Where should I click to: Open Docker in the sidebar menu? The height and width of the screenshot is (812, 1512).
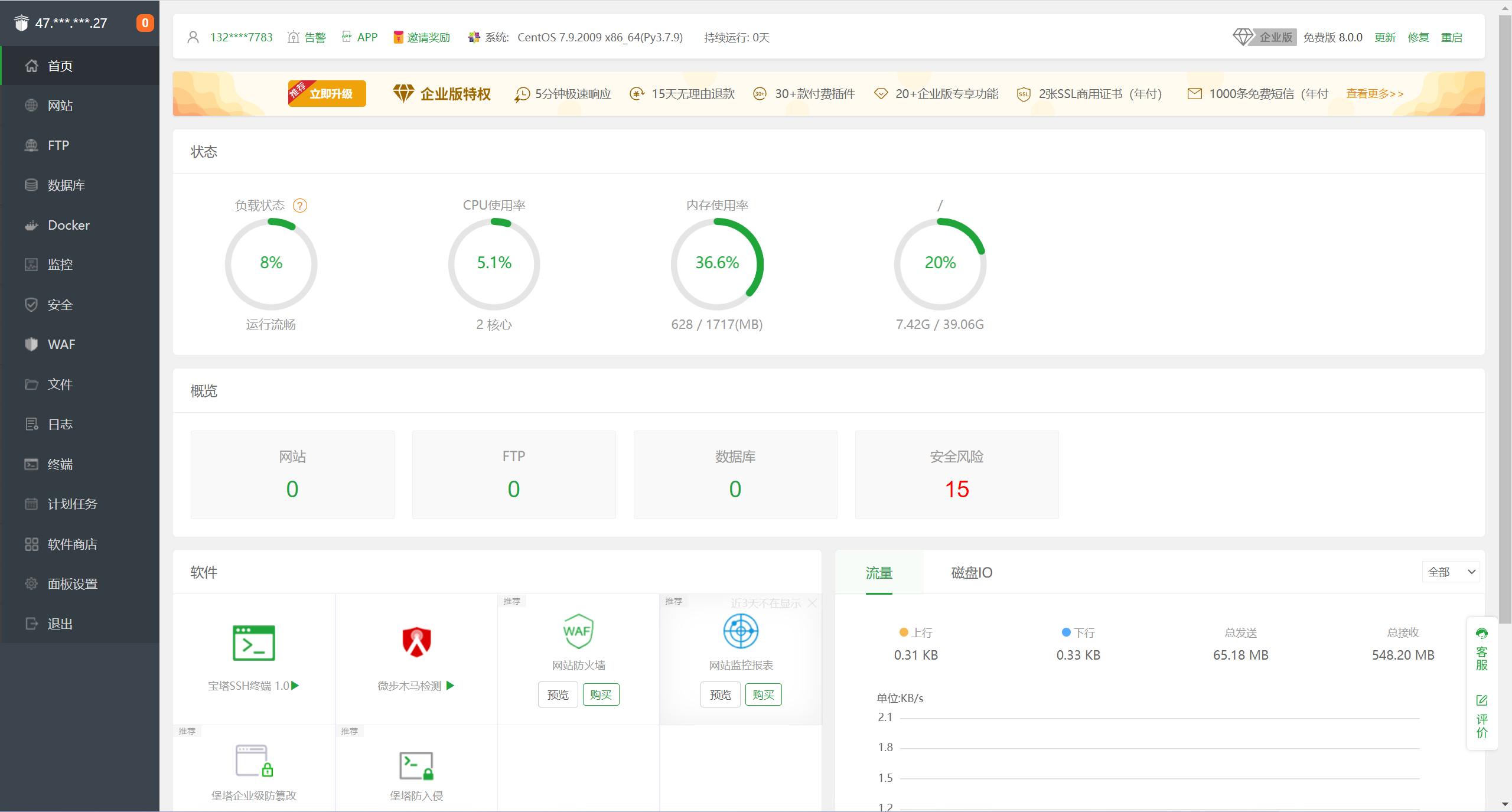(x=69, y=225)
